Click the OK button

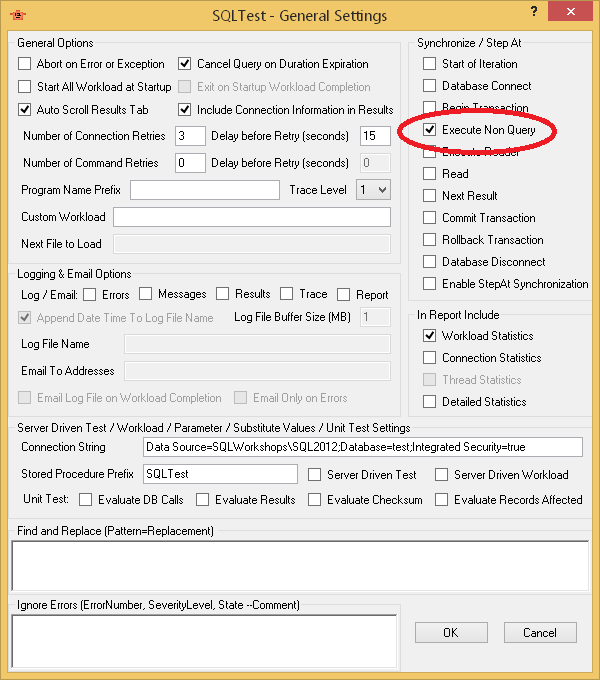click(x=451, y=633)
